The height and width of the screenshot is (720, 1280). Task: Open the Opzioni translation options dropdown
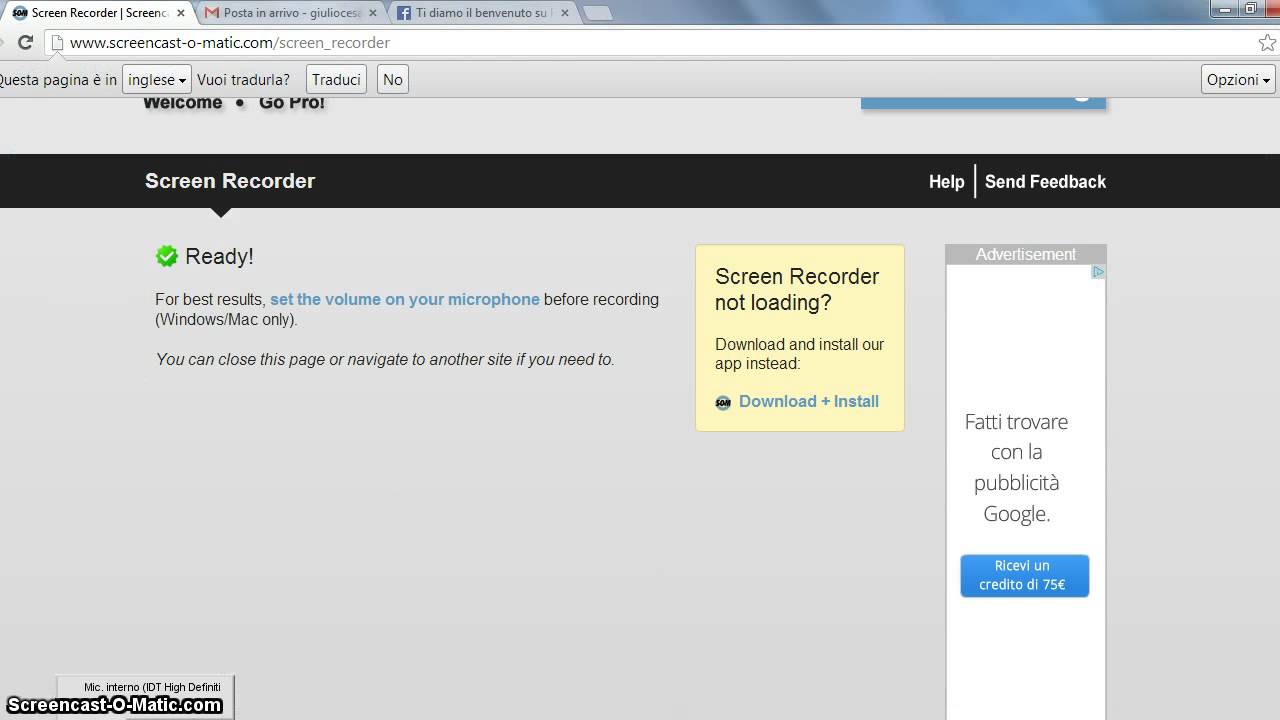(x=1238, y=80)
